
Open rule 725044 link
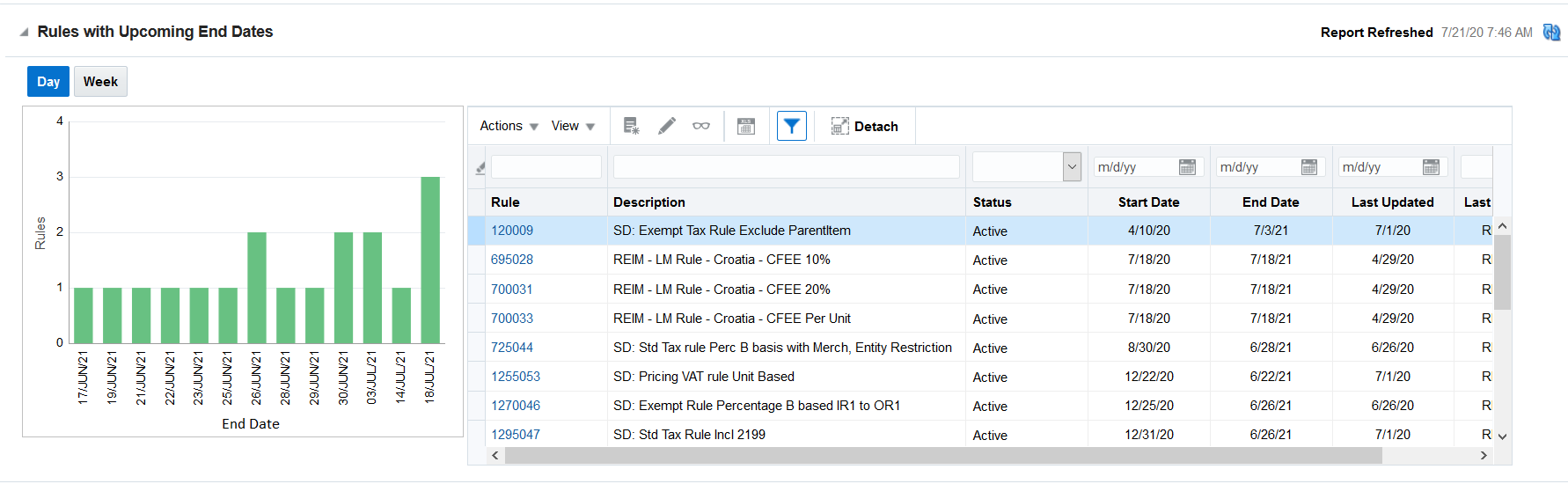click(x=512, y=348)
